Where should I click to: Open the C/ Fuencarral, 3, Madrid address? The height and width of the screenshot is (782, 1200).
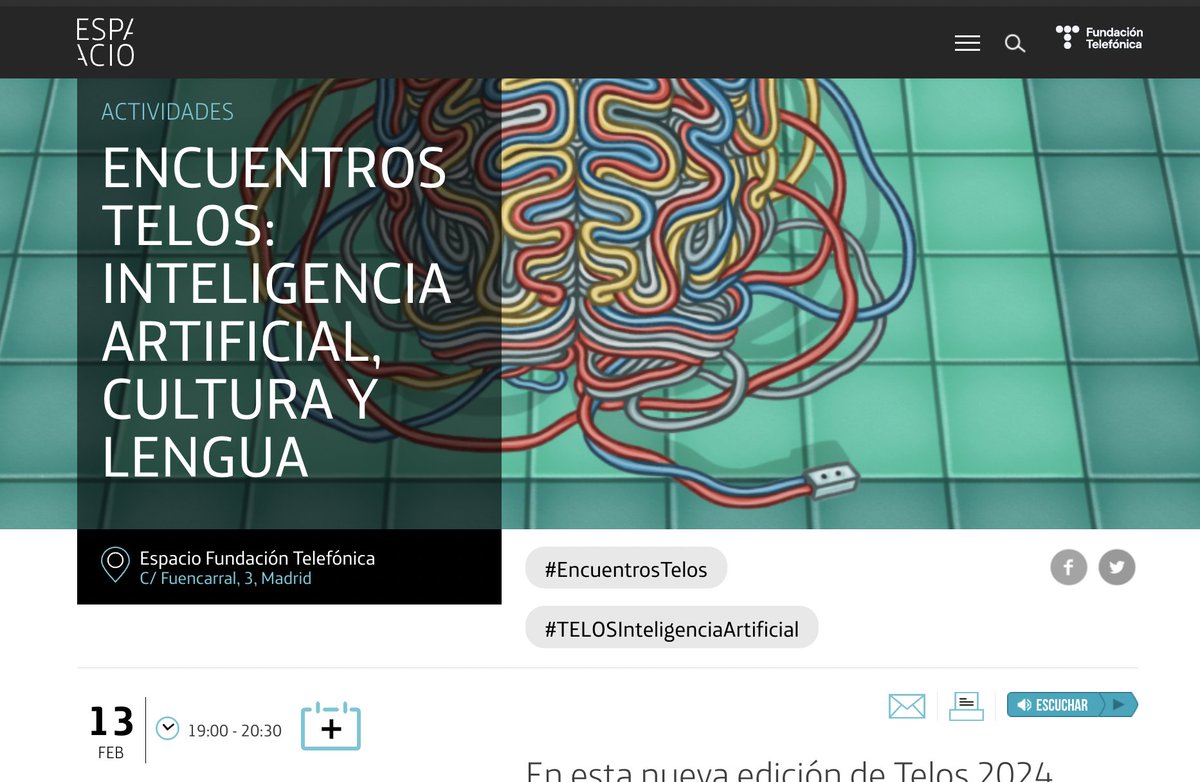[x=225, y=578]
